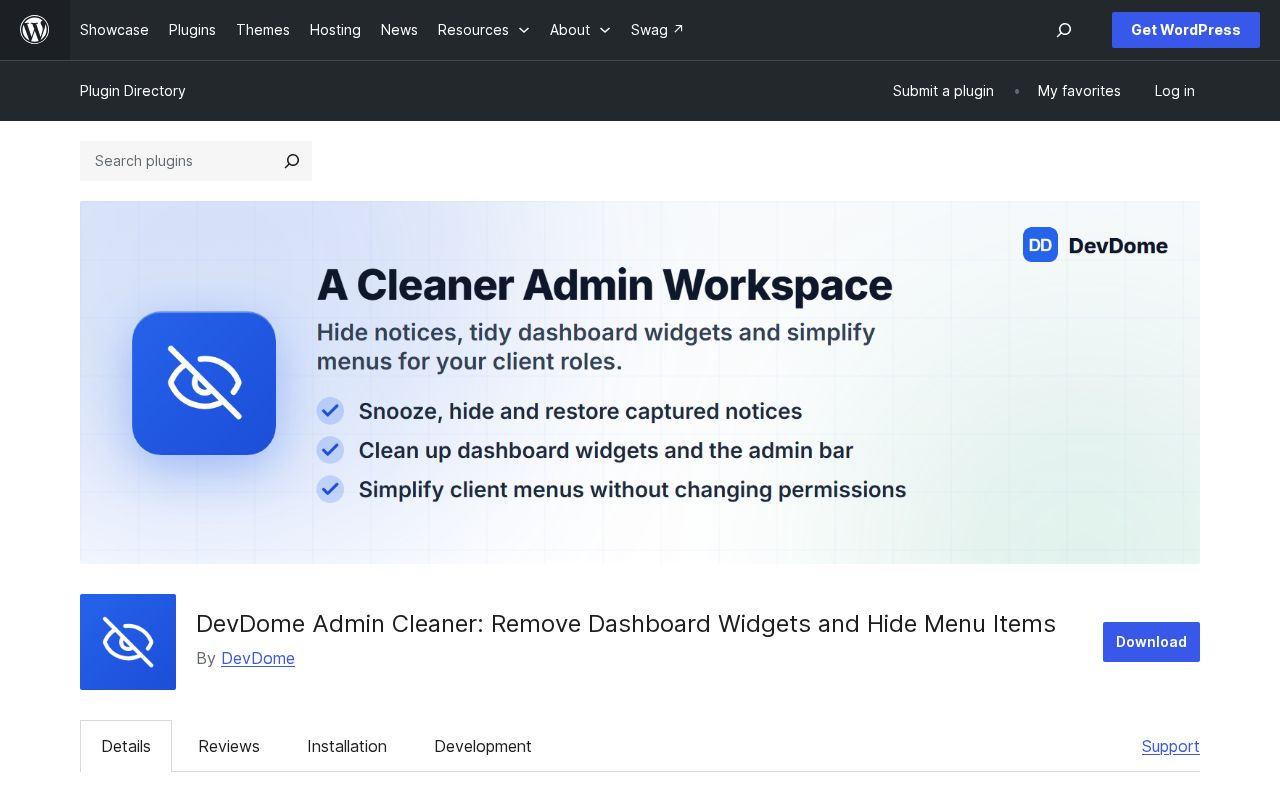The image size is (1280, 800).
Task: Click Submit a plugin link
Action: click(x=943, y=91)
